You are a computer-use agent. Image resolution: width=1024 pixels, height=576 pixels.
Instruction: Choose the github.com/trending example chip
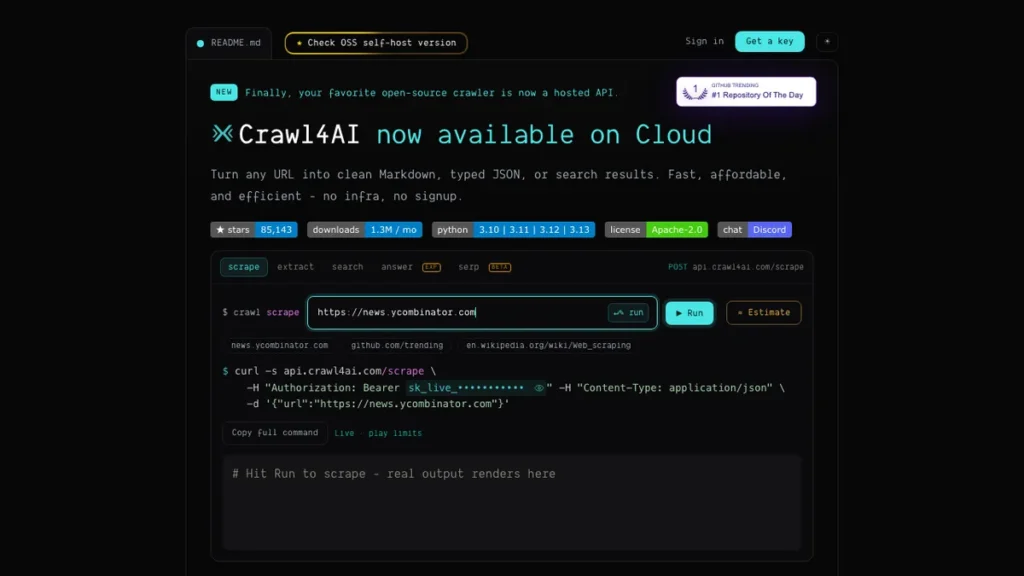tap(397, 345)
